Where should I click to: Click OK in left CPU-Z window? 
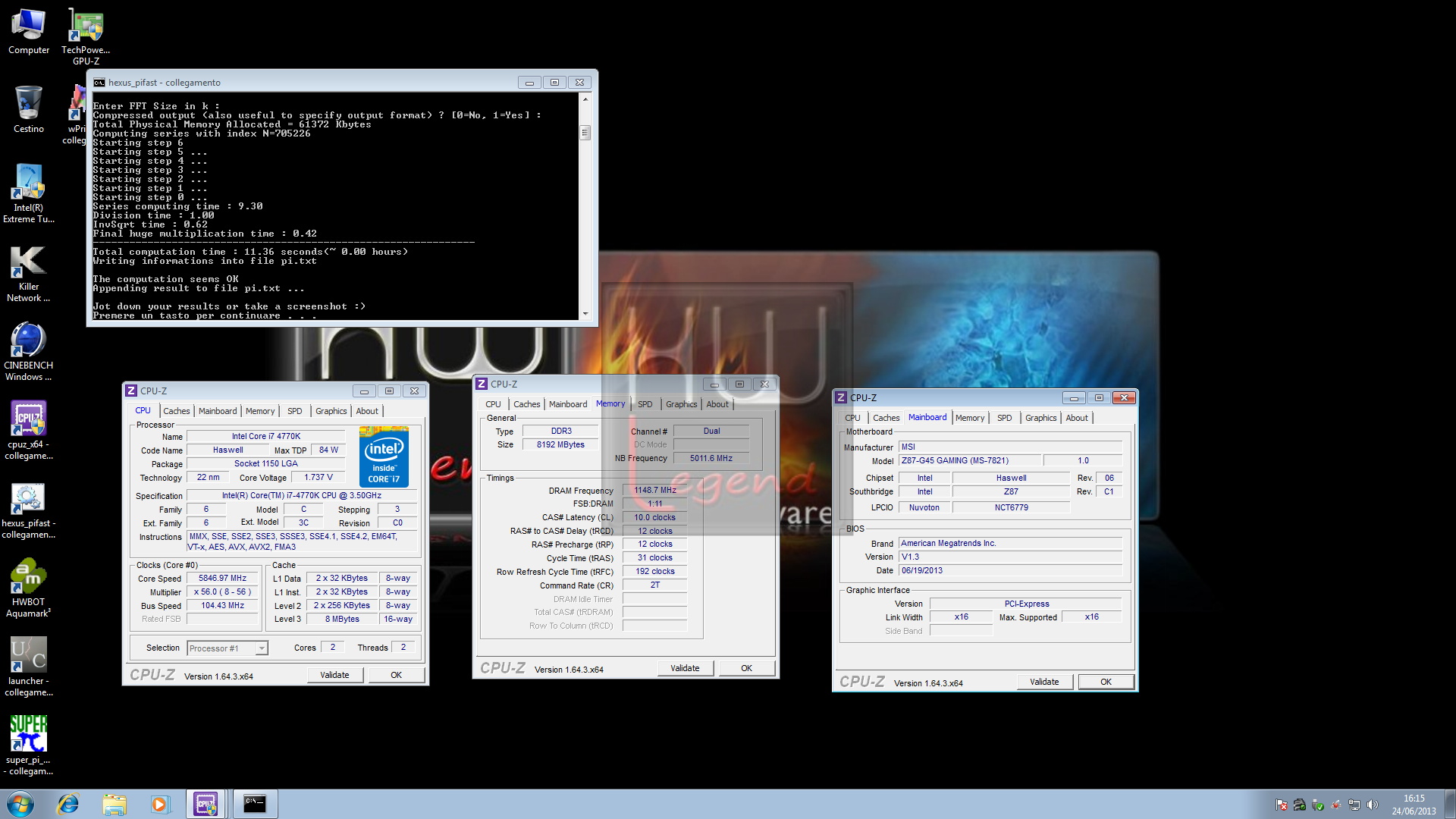click(x=397, y=675)
